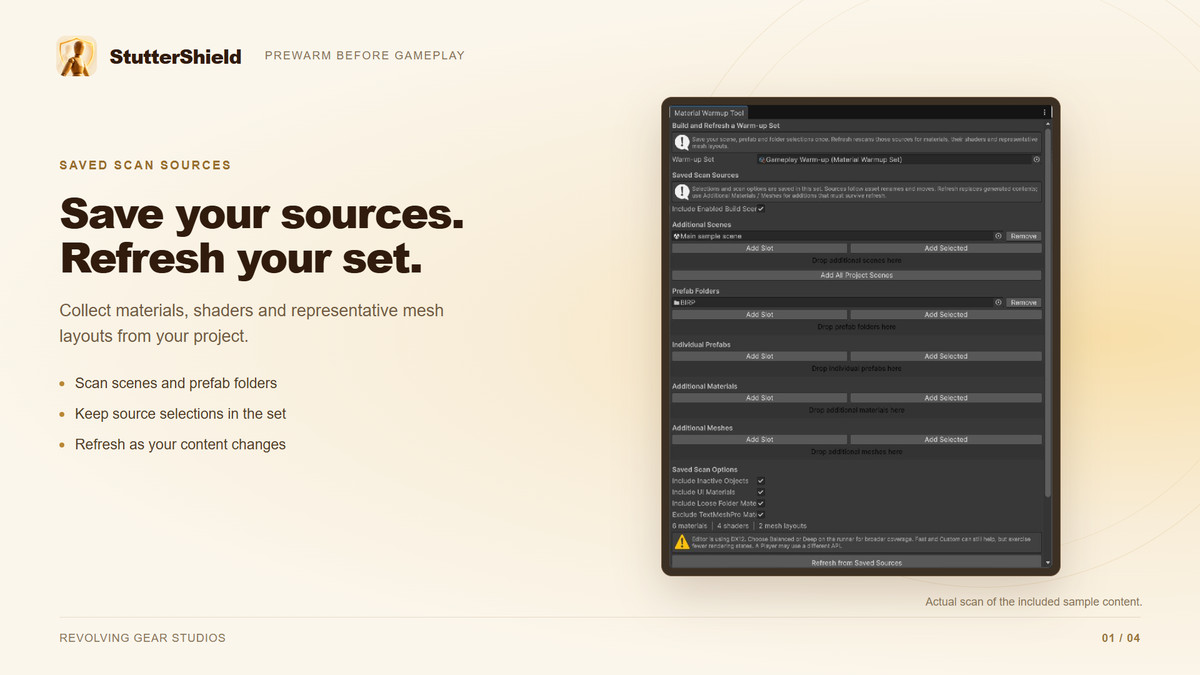This screenshot has height=675, width=1200.
Task: Click 'Scan scenes and prefab folders' bullet
Action: [176, 383]
